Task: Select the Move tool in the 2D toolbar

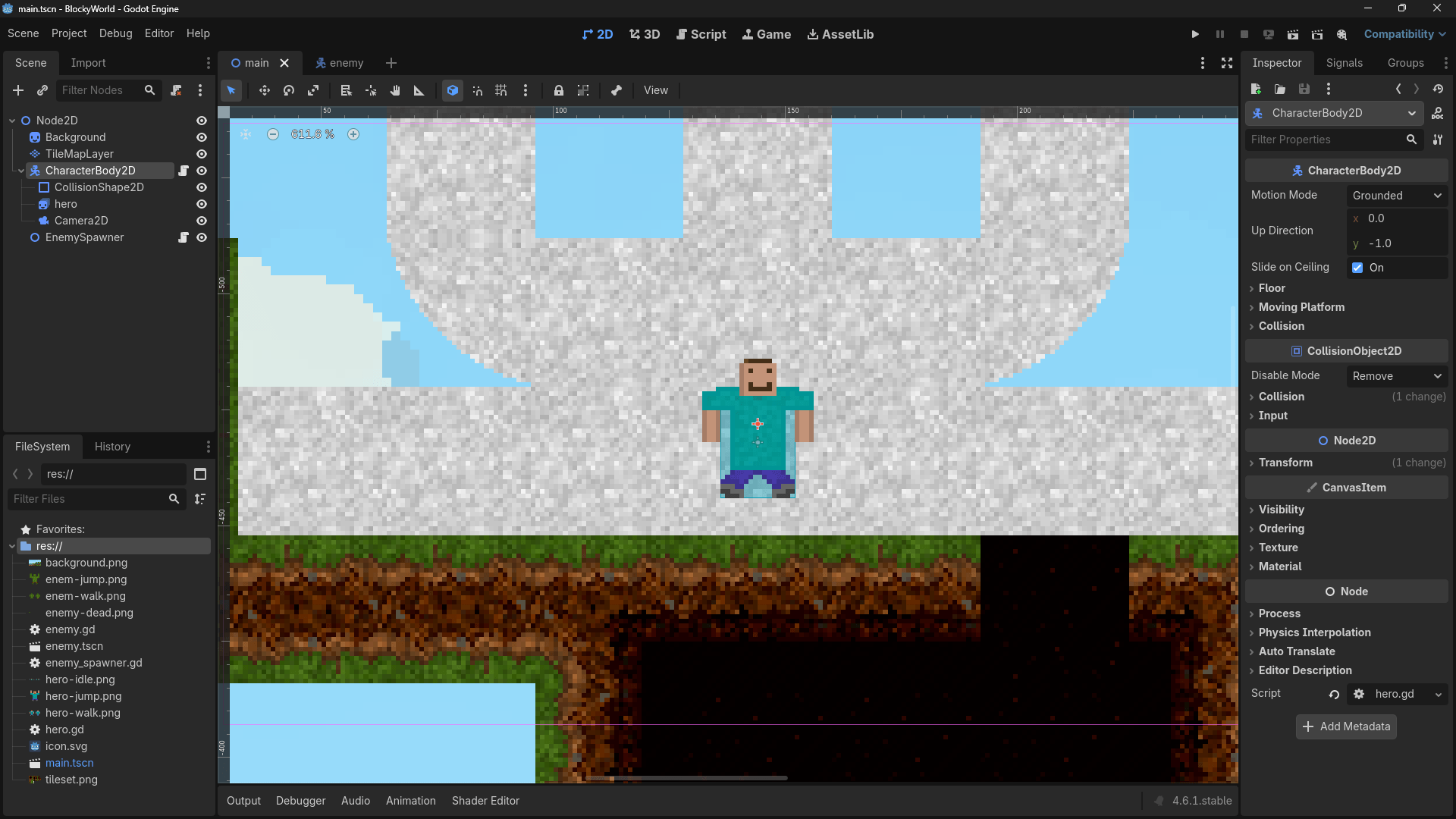Action: [264, 90]
